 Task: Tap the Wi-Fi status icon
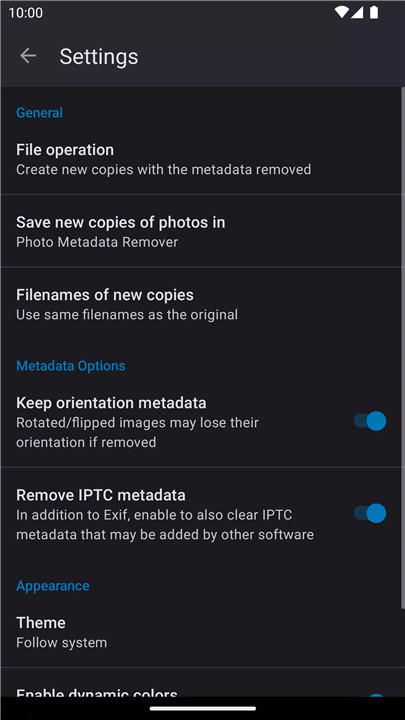pyautogui.click(x=342, y=12)
